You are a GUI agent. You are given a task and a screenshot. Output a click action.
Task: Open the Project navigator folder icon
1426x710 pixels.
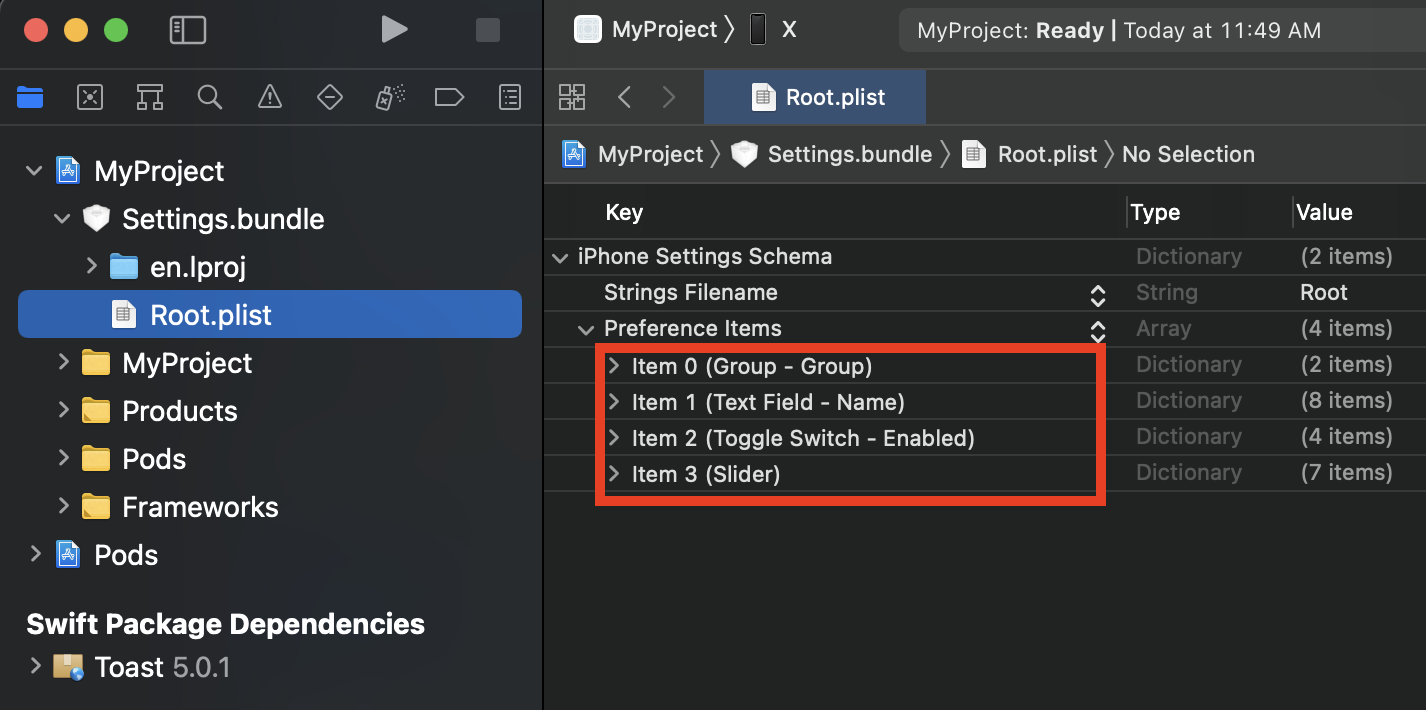coord(31,97)
